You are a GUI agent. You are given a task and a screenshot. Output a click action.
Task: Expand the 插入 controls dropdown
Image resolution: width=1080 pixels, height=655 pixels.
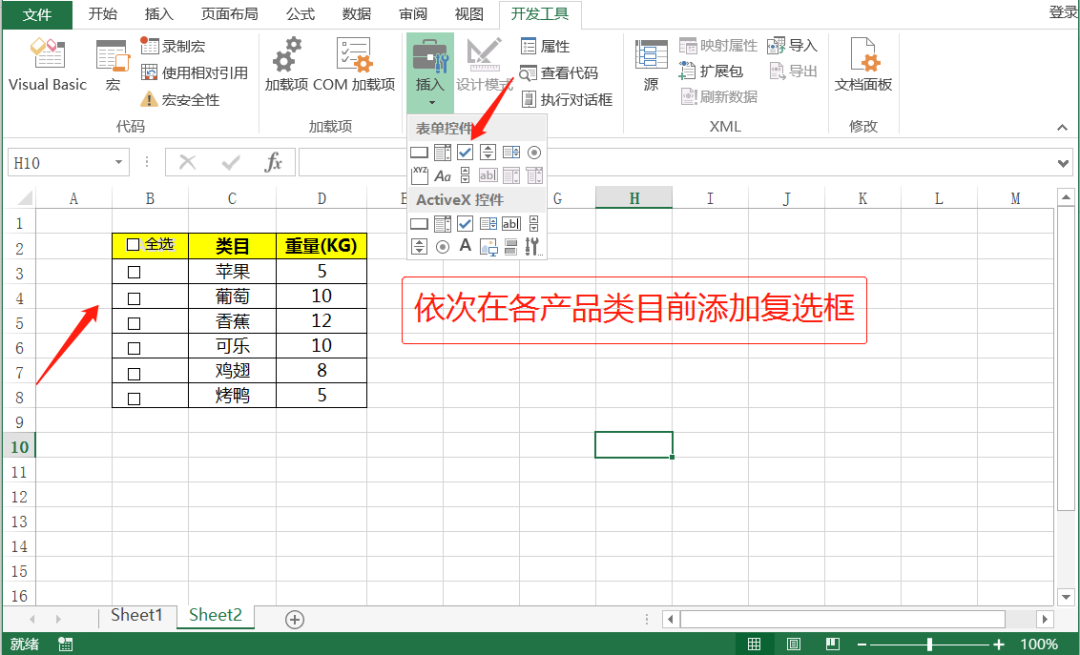(430, 101)
